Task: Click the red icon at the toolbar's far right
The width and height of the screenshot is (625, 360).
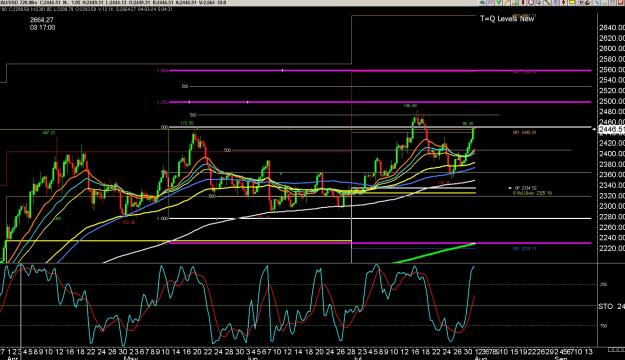Action: coord(621,2)
